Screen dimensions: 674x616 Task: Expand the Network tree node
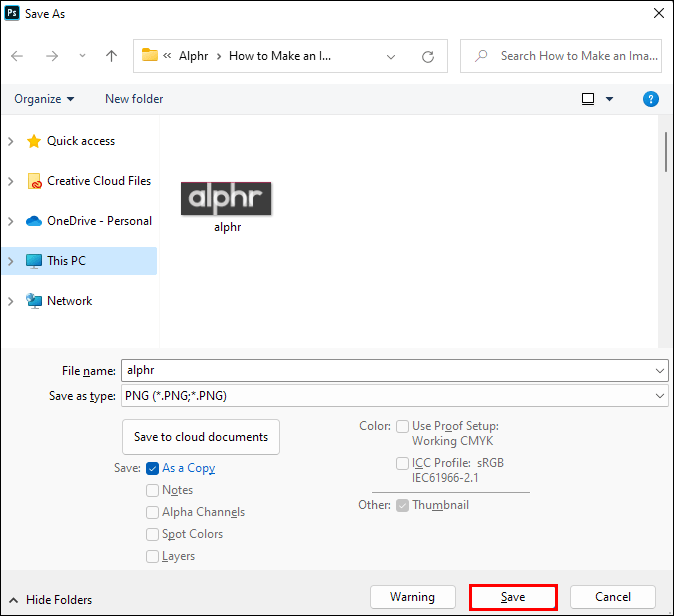(x=10, y=301)
